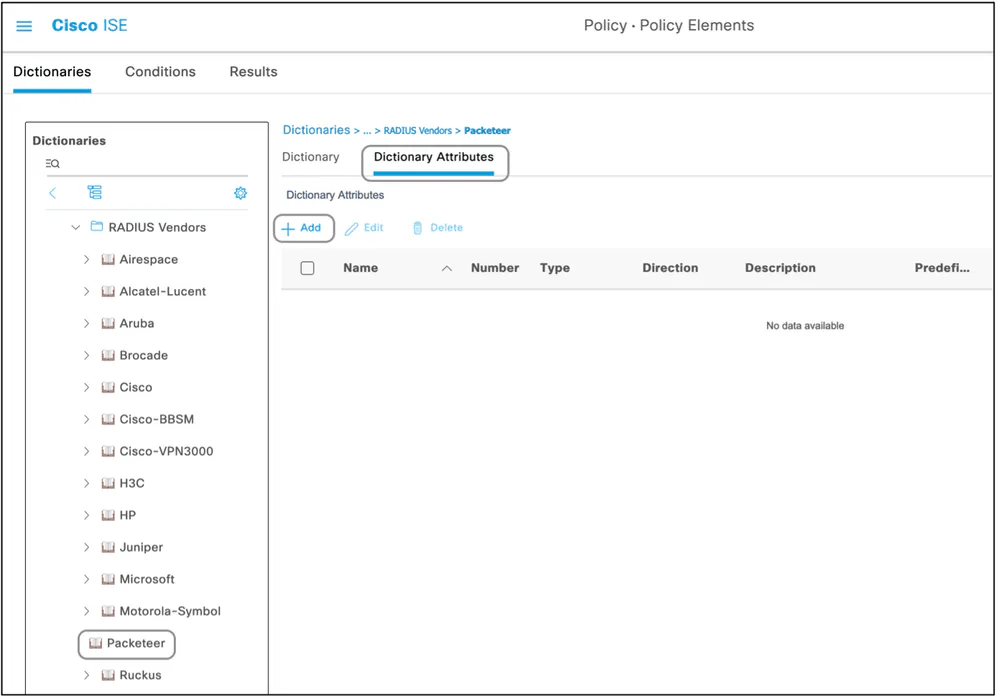Image resolution: width=999 pixels, height=698 pixels.
Task: Expand the Cisco vendor entry
Action: tap(88, 387)
